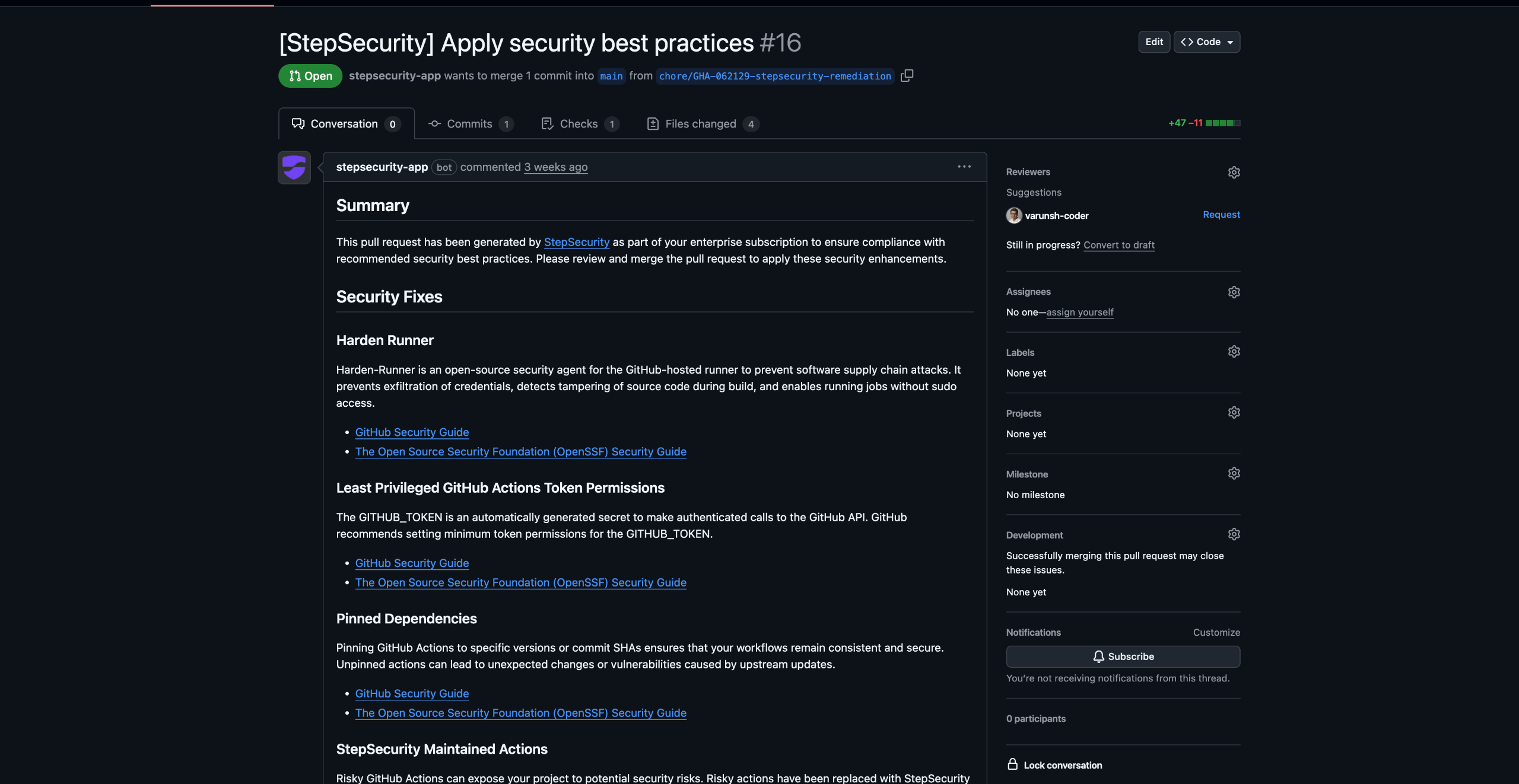Open Projects gear settings
The height and width of the screenshot is (784, 1519).
pyautogui.click(x=1234, y=412)
